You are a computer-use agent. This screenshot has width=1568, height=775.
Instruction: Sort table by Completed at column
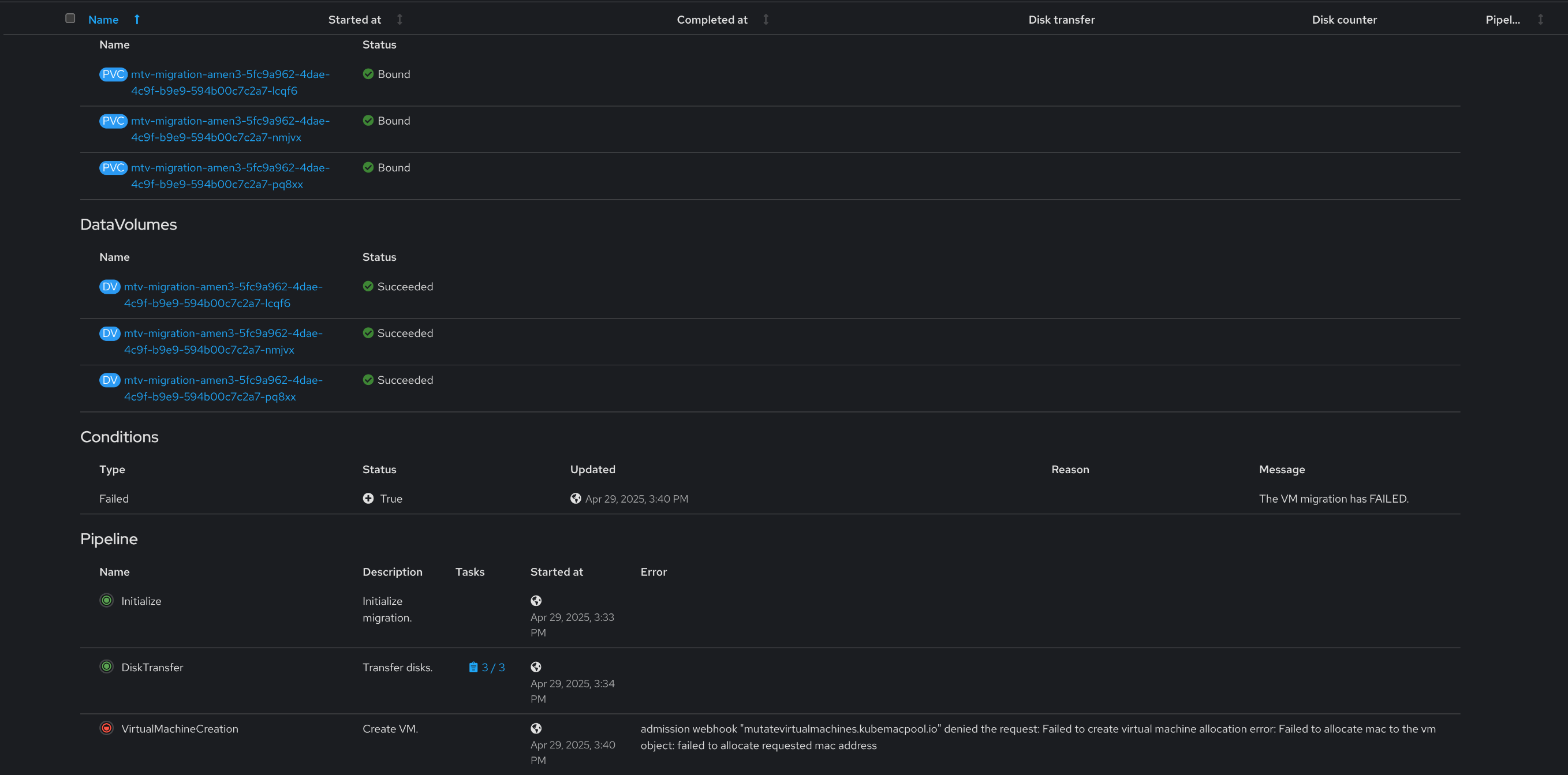click(x=712, y=20)
